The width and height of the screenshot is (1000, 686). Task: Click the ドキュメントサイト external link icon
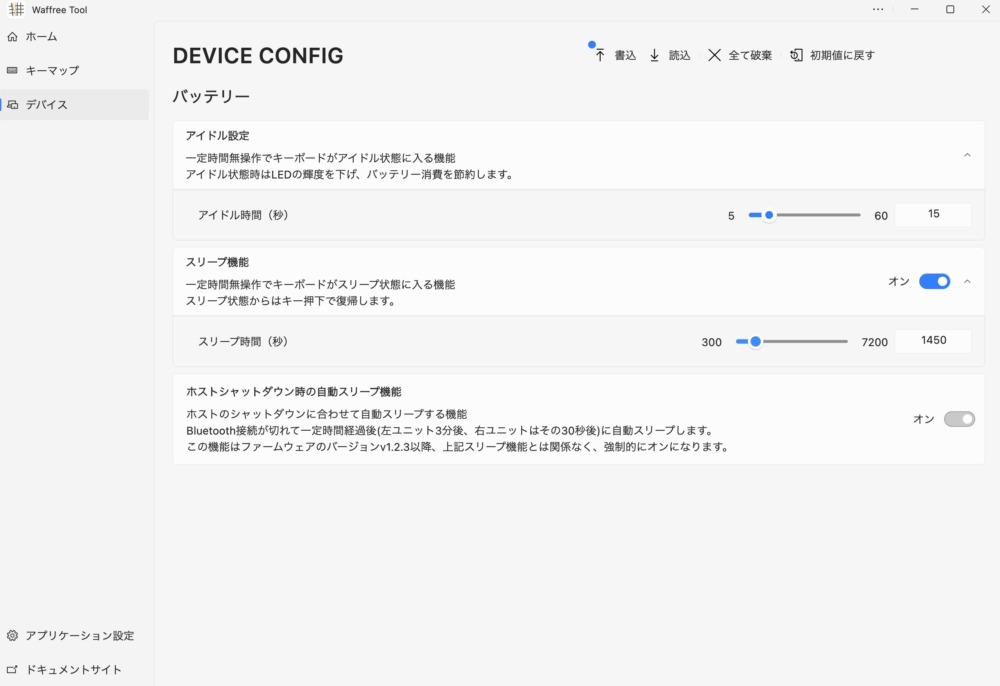12,670
